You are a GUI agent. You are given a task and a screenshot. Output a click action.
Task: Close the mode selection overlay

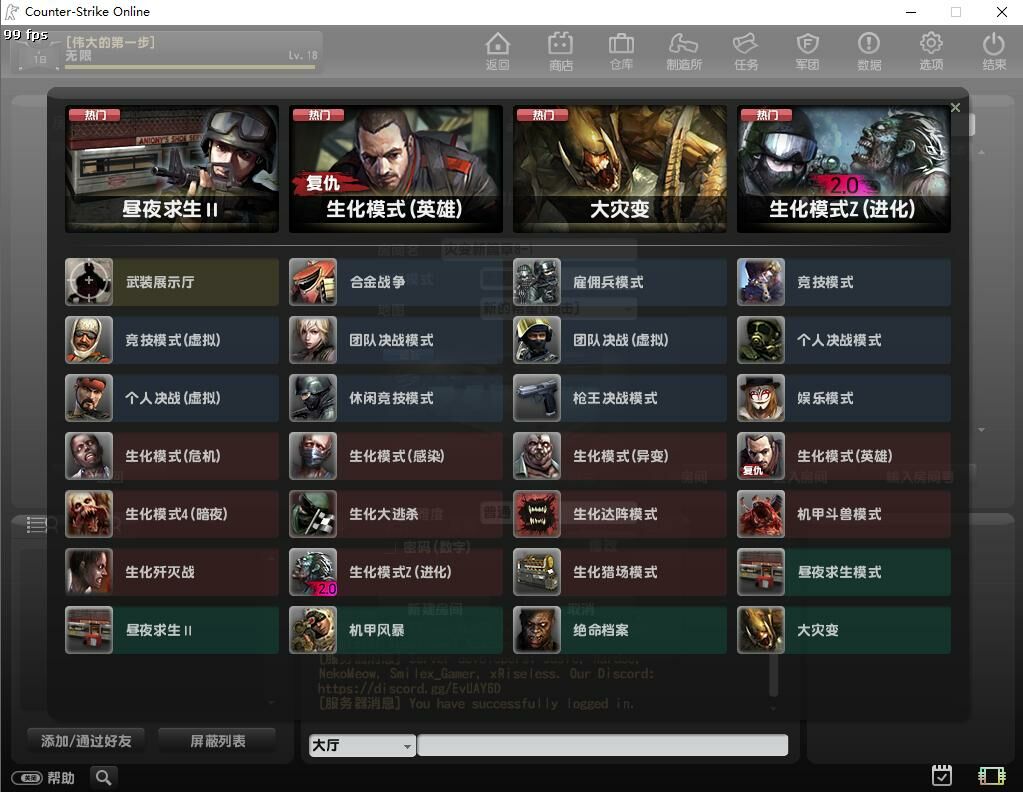955,107
